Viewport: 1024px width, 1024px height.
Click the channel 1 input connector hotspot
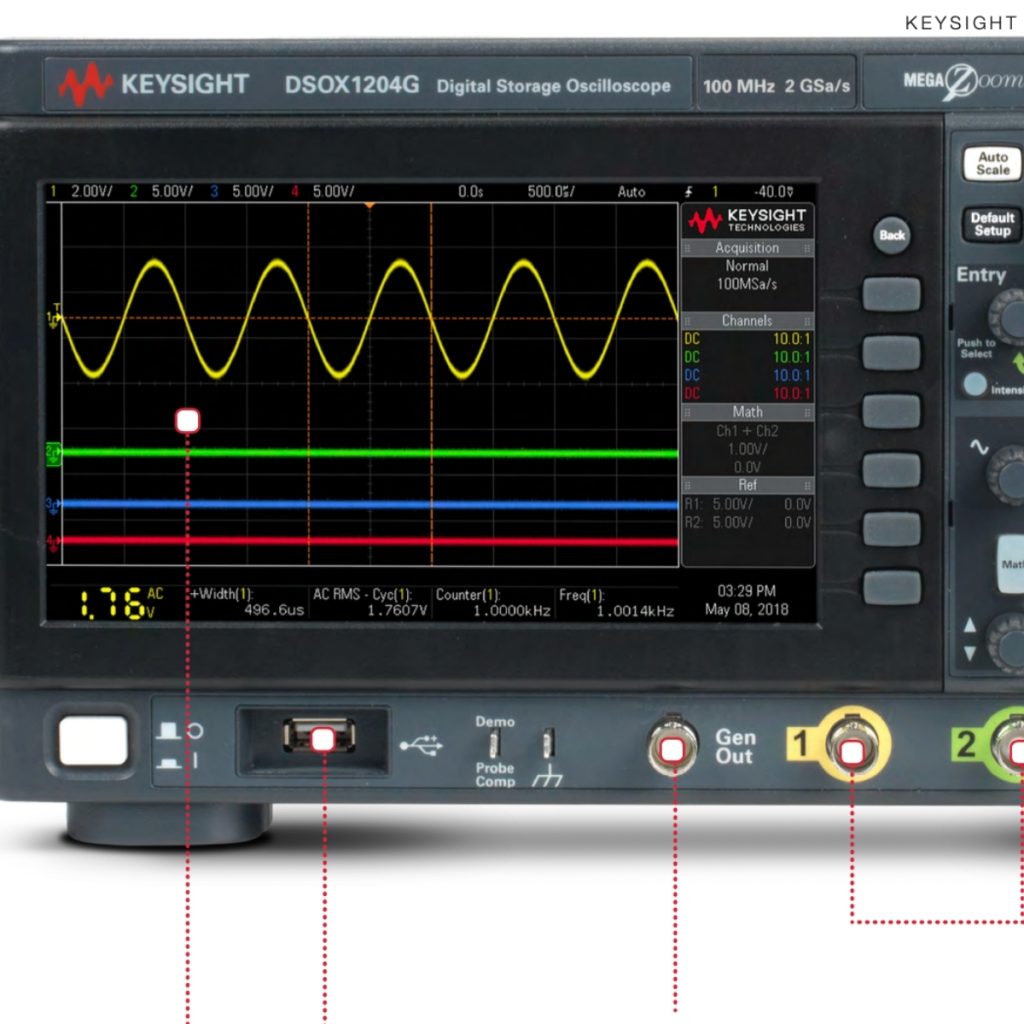(851, 753)
